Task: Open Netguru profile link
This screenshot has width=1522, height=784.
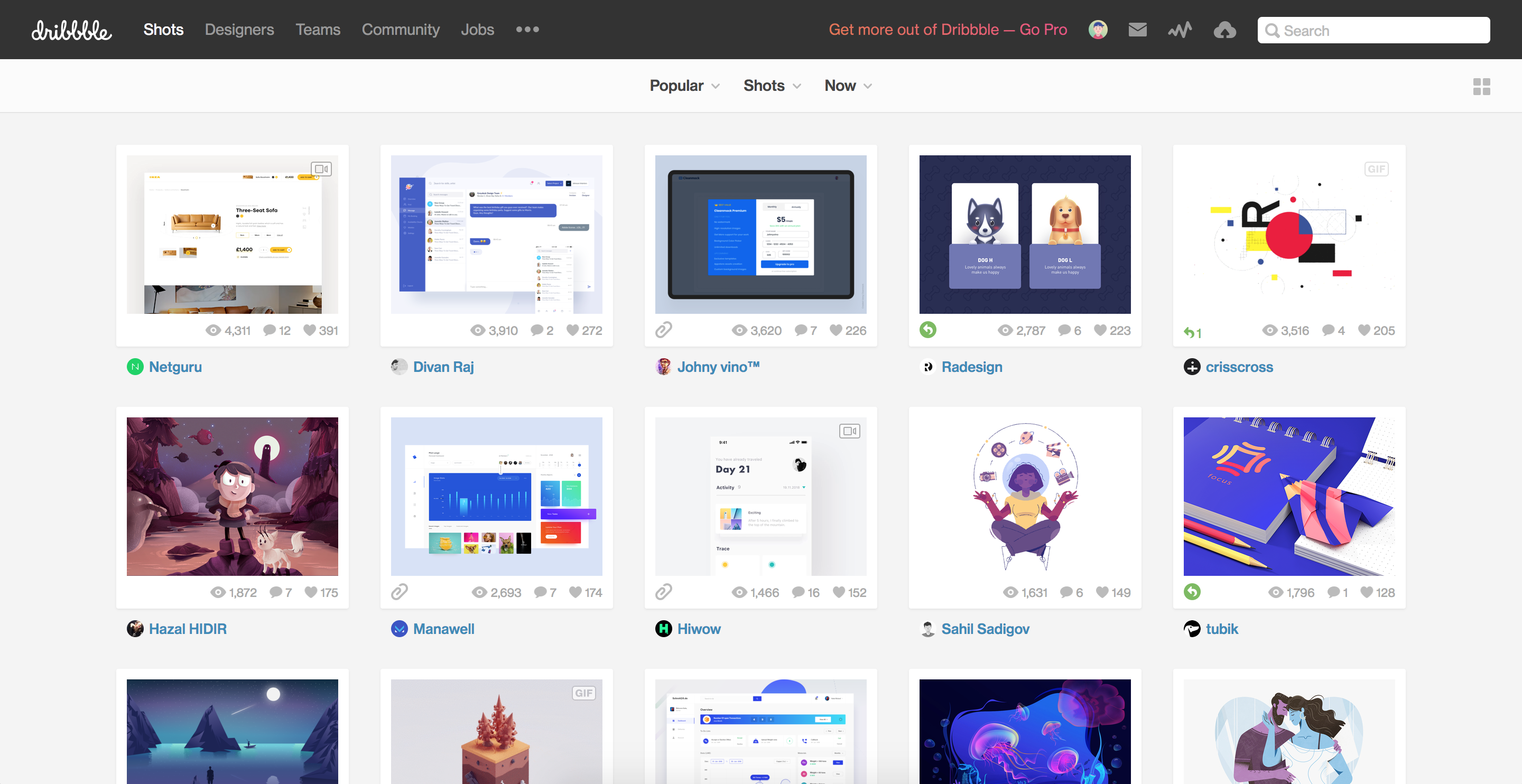Action: [175, 367]
